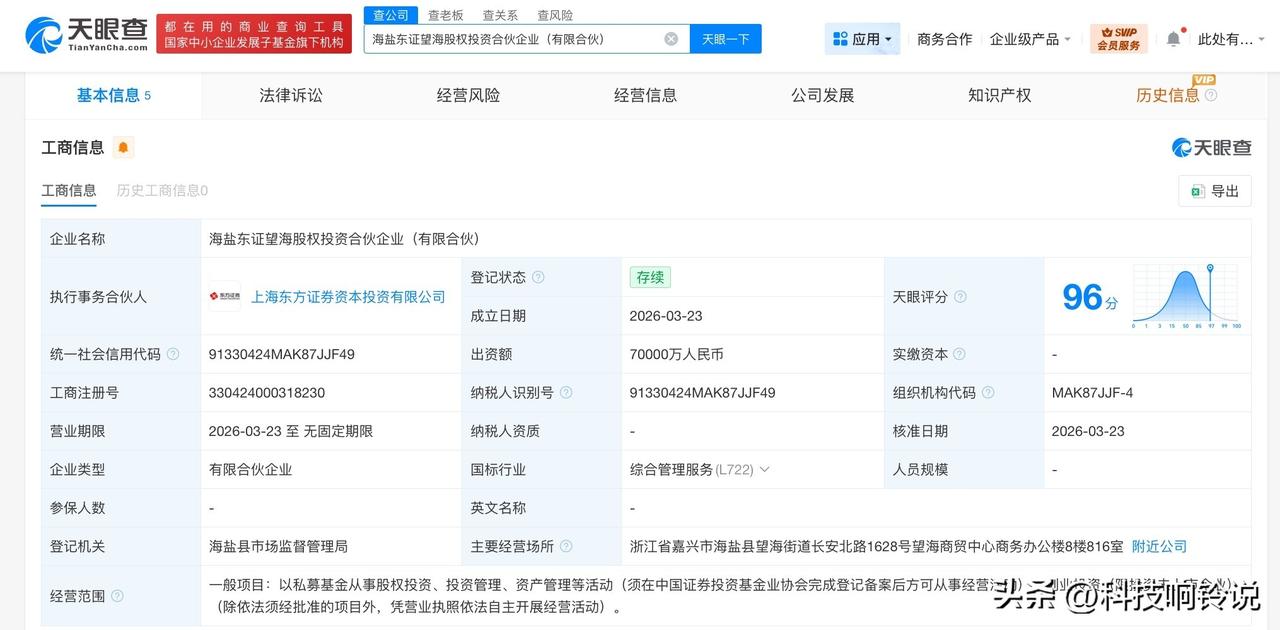Expand the 综合管理服务 (L722) industry dropdown
1280x630 pixels.
pos(765,469)
